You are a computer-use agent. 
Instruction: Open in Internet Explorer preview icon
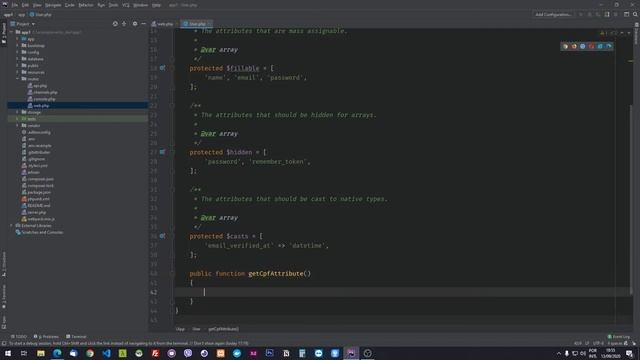600,47
